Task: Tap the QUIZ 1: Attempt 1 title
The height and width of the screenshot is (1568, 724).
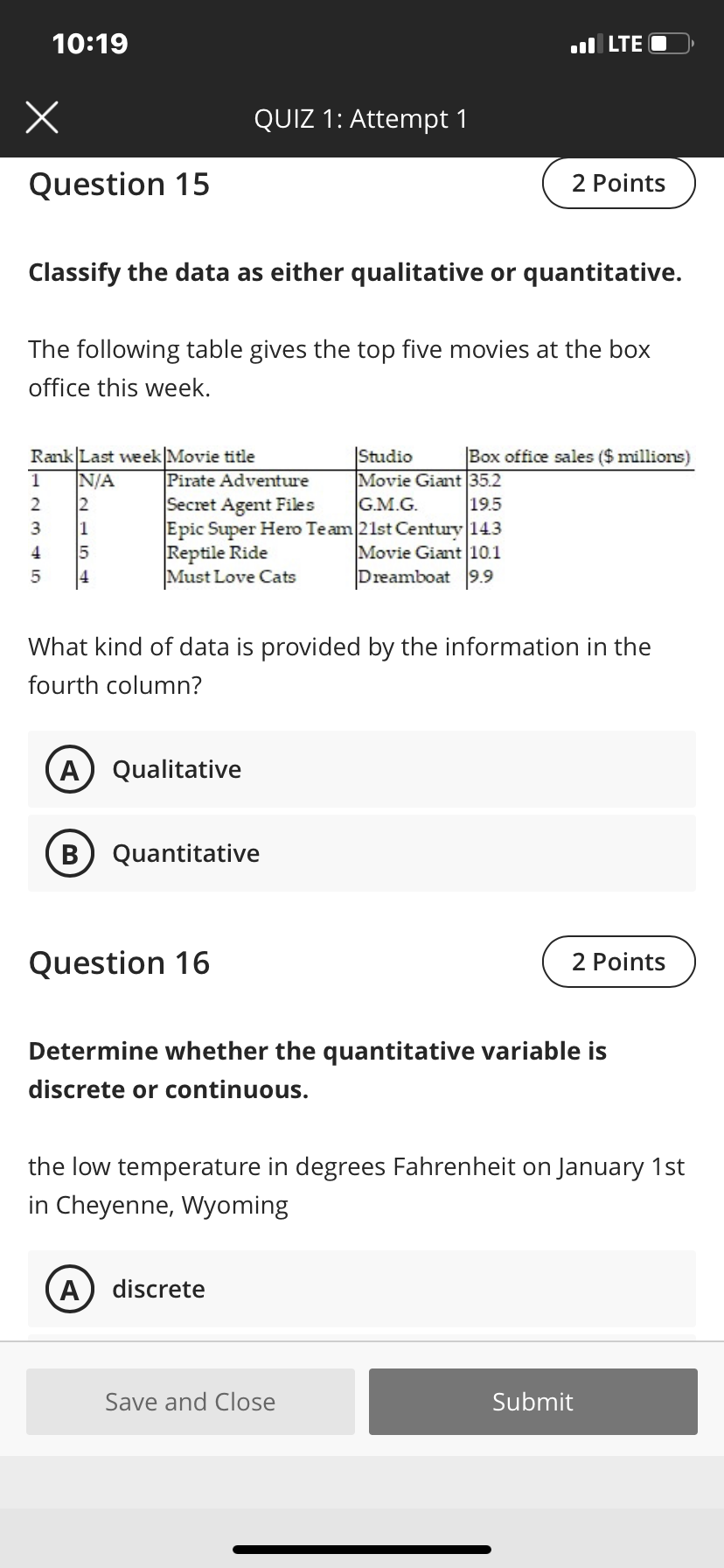Action: tap(361, 118)
